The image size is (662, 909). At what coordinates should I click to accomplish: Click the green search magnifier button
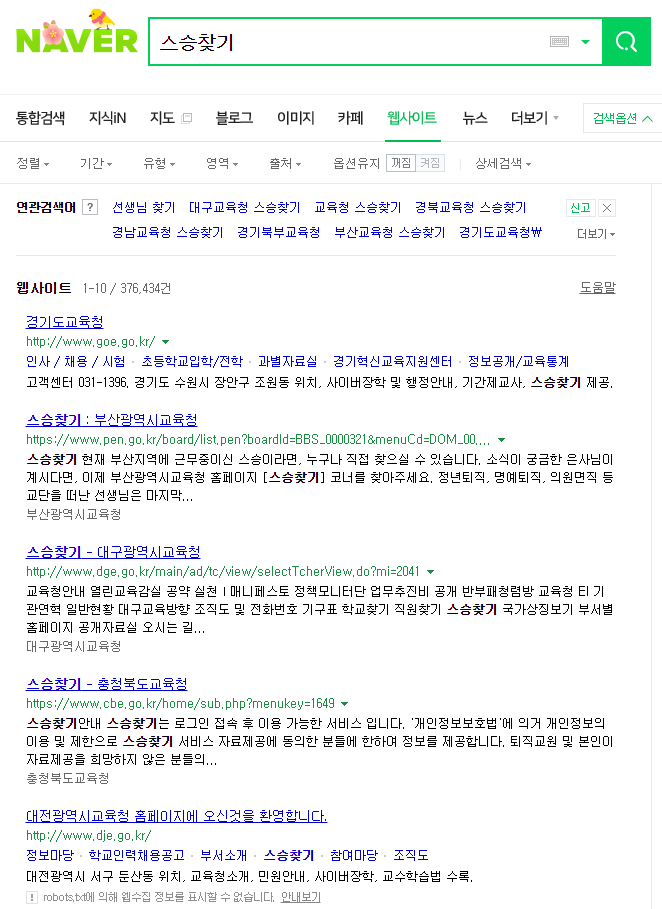point(626,42)
